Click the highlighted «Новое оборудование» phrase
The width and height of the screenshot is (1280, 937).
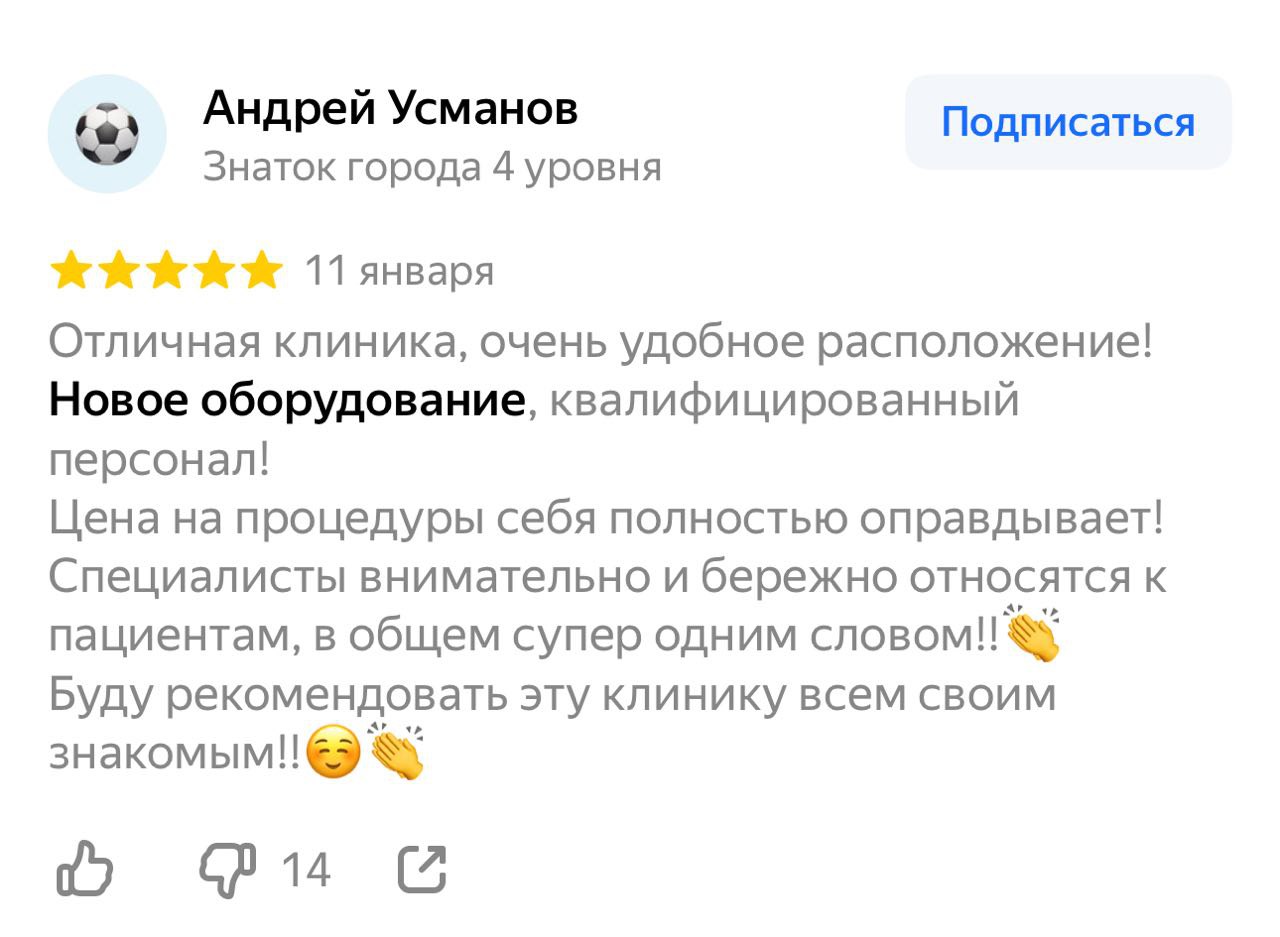287,401
